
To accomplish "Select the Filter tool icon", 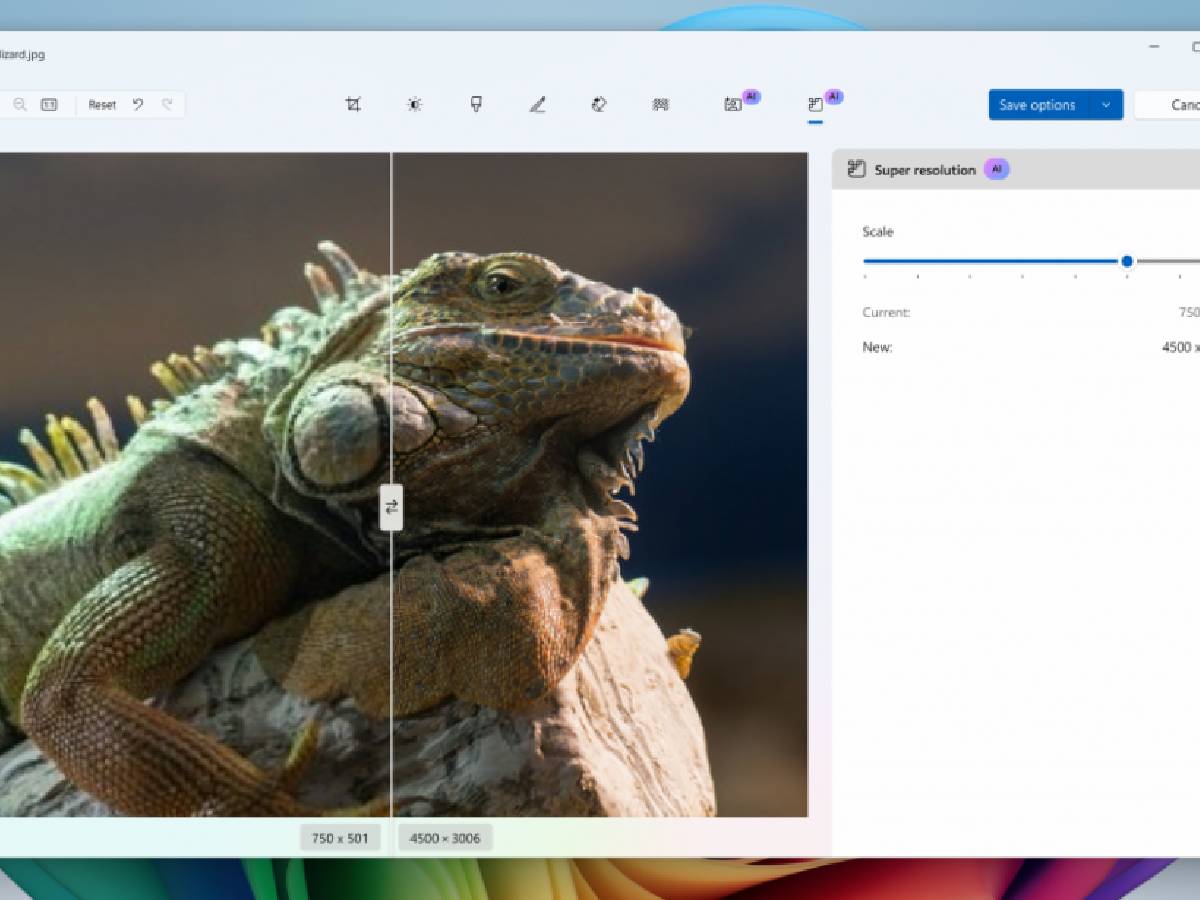I will click(476, 104).
